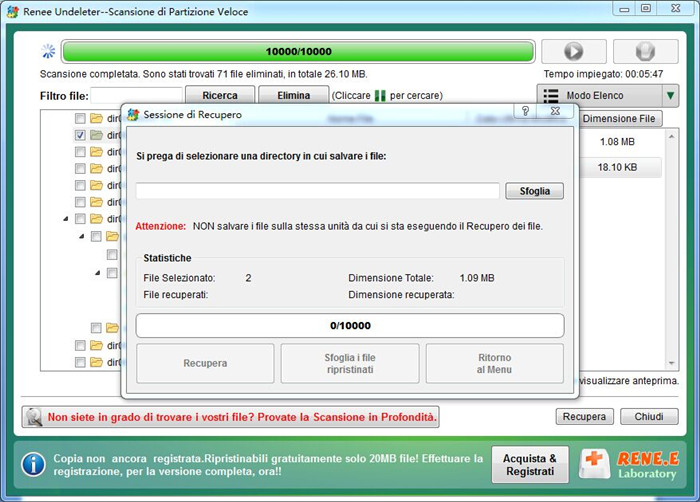Open Modo Elenco dropdown arrow
This screenshot has width=700, height=502.
click(x=671, y=96)
